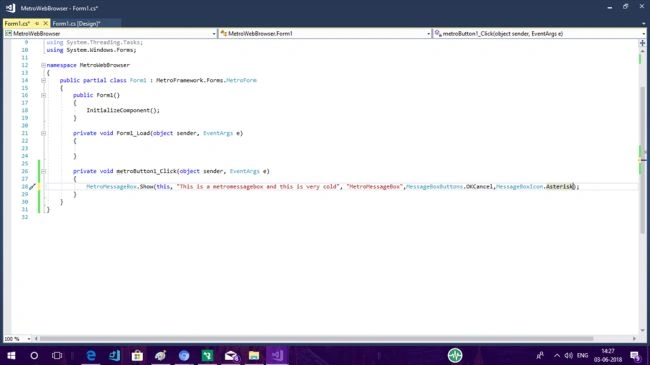Open the MetroWebBrowser project dropdown

point(214,34)
